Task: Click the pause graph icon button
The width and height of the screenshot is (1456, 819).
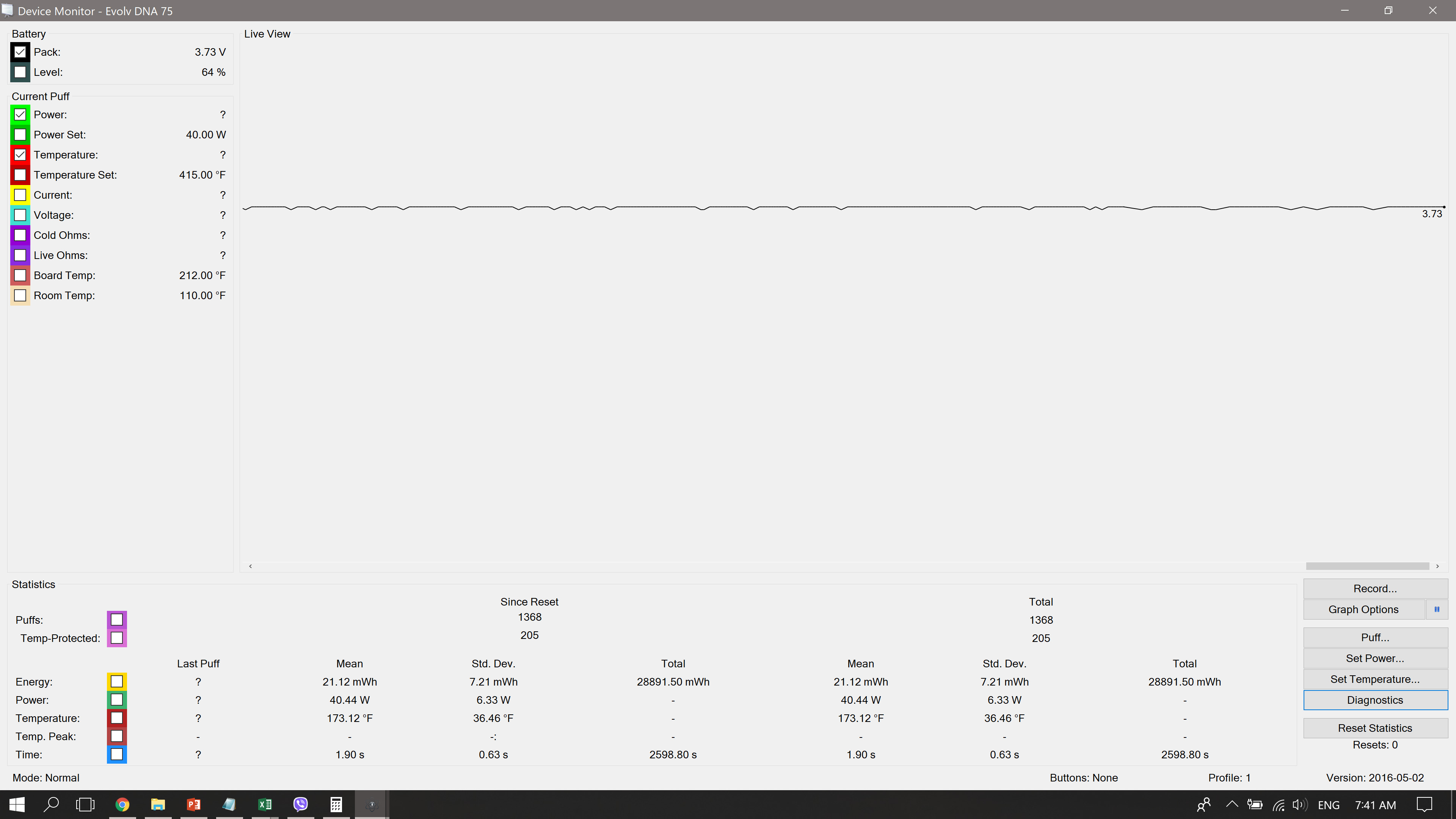Action: tap(1436, 609)
